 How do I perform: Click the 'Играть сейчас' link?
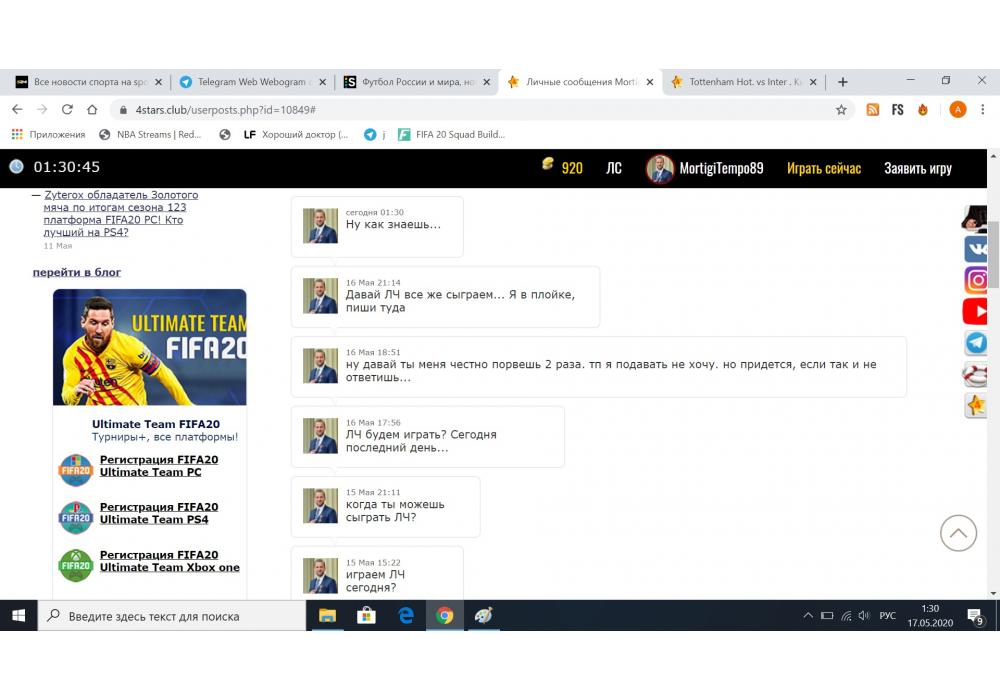(823, 168)
